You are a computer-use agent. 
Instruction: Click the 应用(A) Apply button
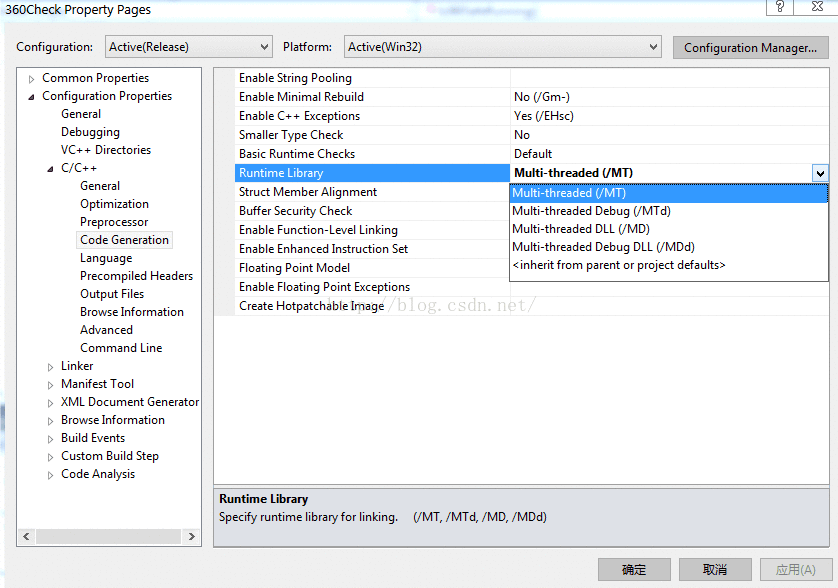(x=796, y=570)
